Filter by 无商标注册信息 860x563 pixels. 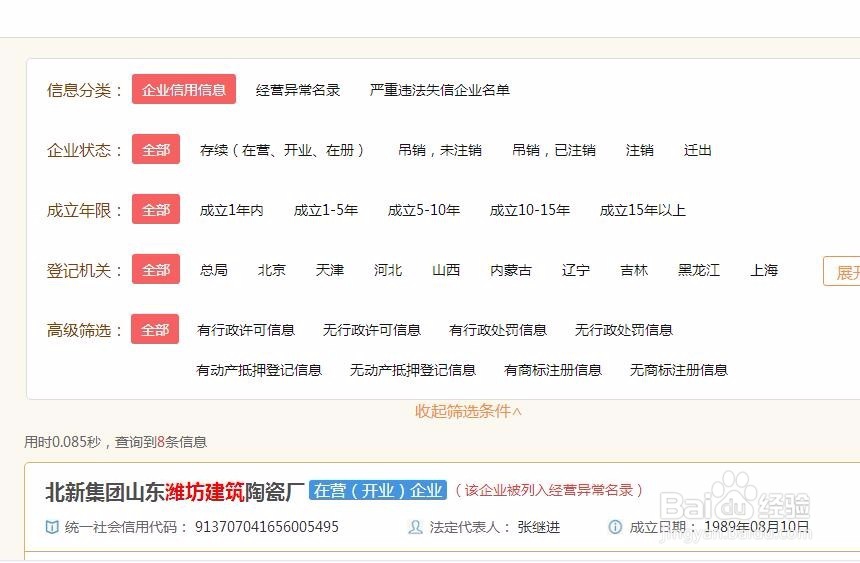click(679, 370)
